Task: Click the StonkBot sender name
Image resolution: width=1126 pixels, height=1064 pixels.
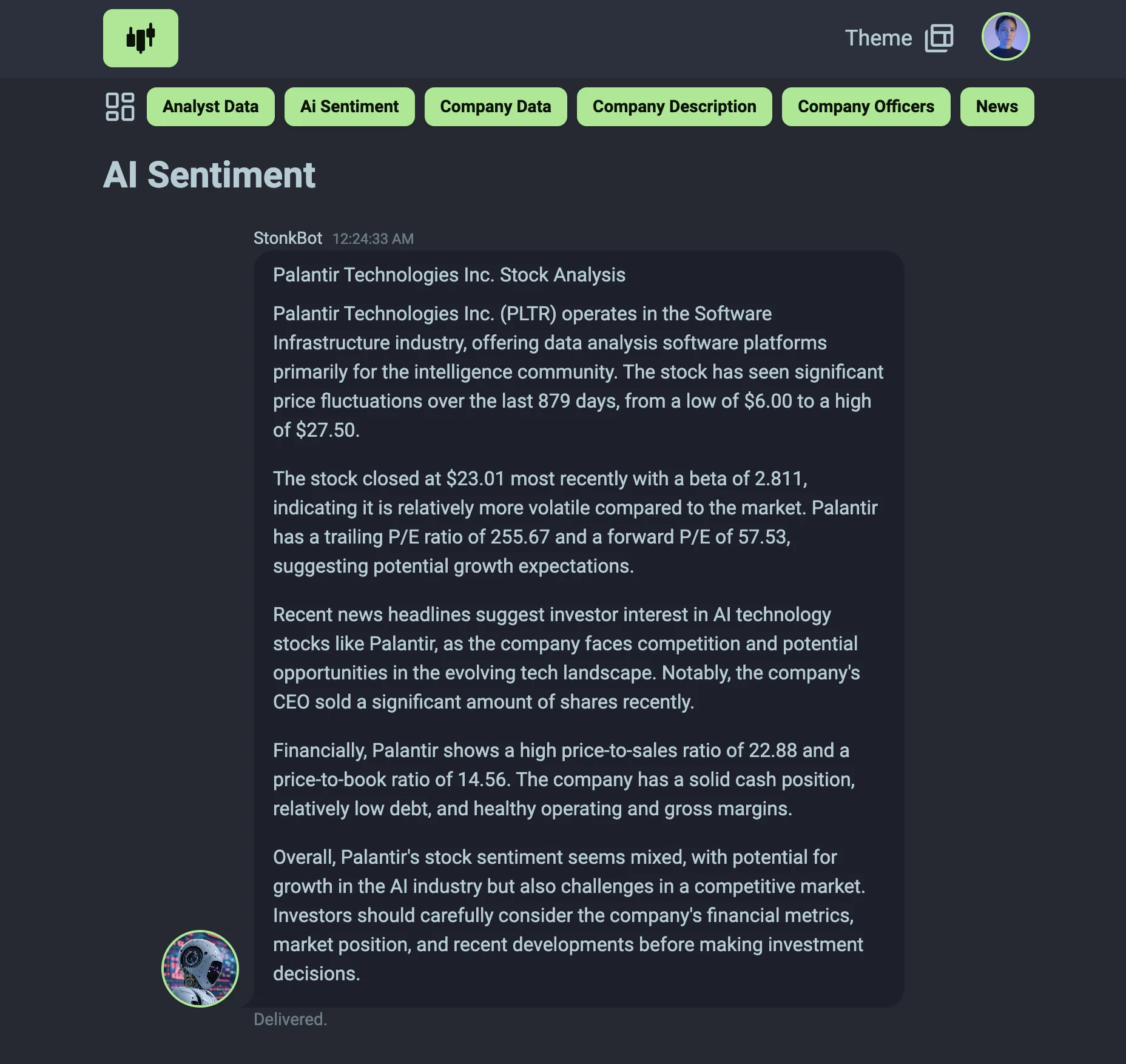Action: [288, 238]
